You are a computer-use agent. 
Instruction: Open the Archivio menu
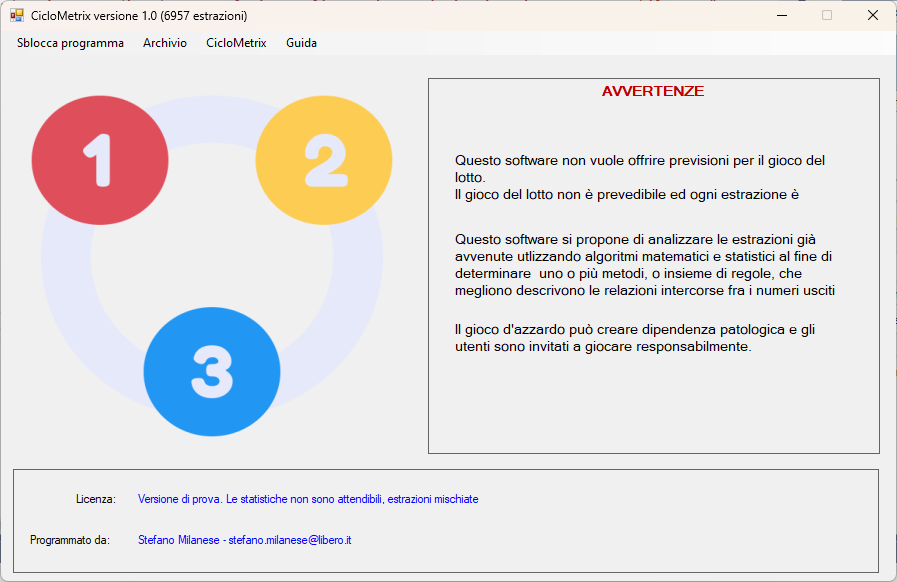coord(165,43)
